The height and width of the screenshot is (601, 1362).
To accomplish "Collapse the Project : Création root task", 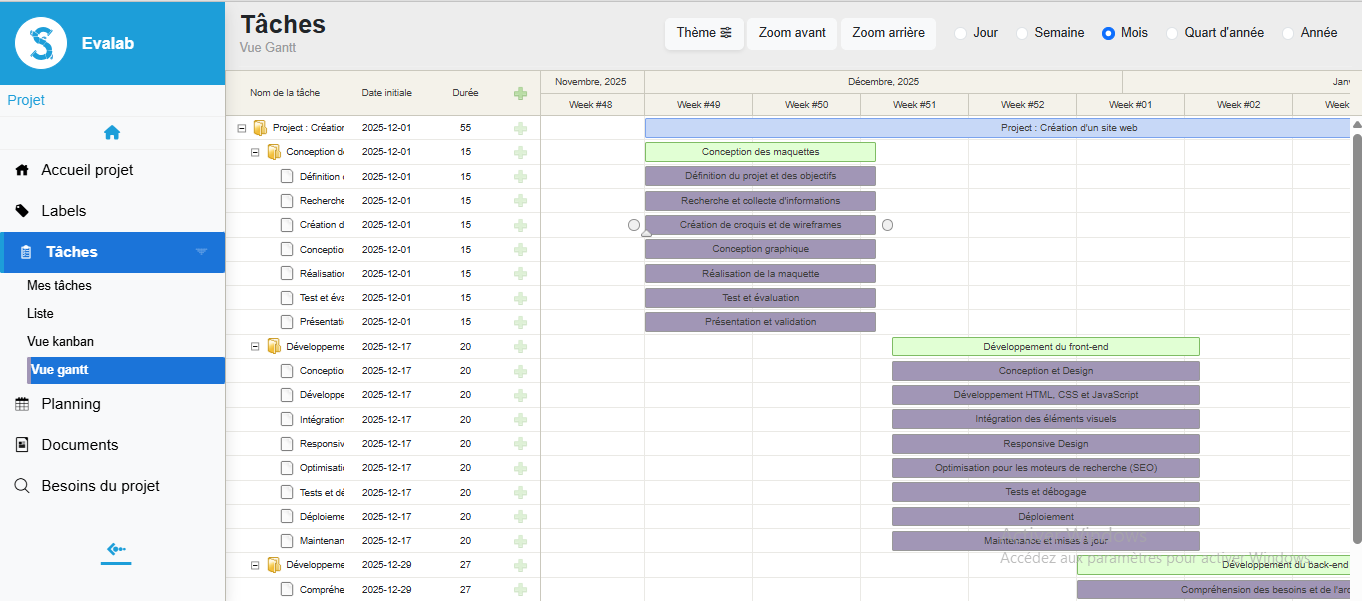I will tap(242, 128).
